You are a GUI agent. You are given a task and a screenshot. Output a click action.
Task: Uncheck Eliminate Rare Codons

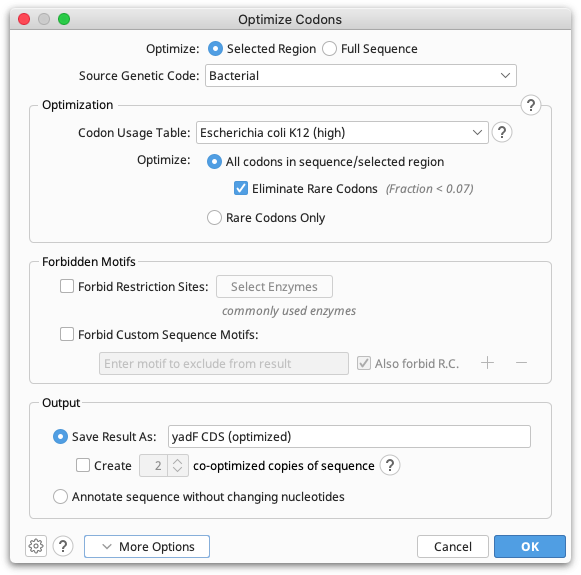(241, 188)
